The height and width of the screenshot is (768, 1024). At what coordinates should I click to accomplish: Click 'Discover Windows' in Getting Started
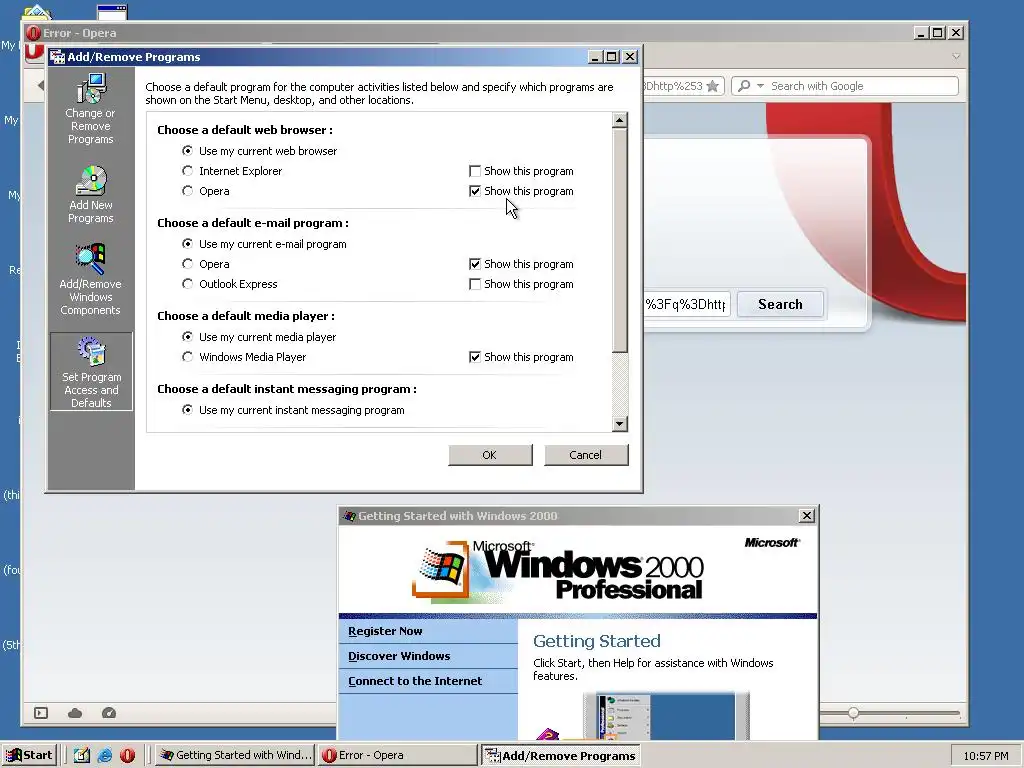point(399,656)
